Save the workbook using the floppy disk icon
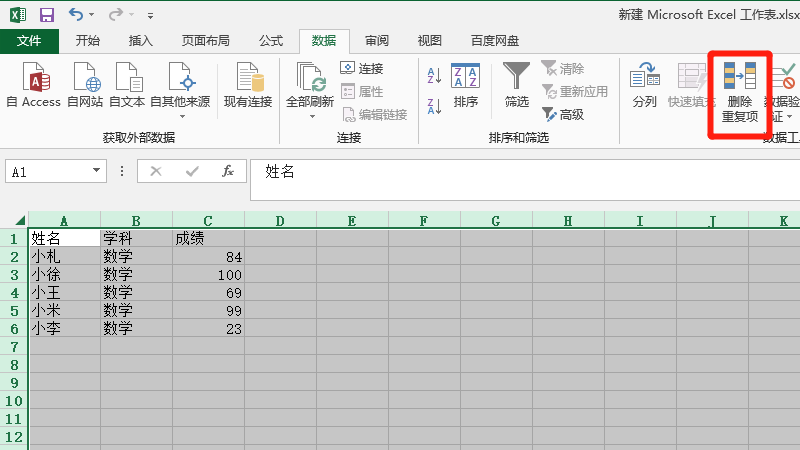Image resolution: width=800 pixels, height=450 pixels. (47, 15)
